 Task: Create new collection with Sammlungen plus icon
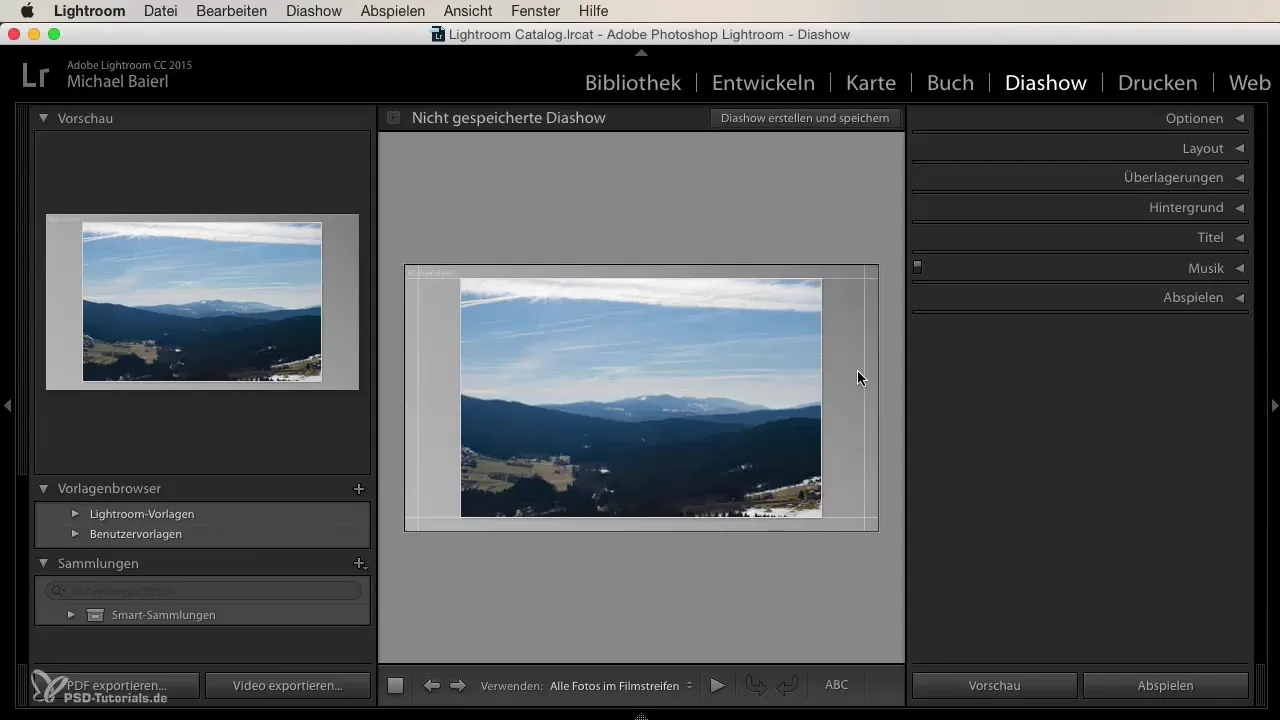pos(359,564)
